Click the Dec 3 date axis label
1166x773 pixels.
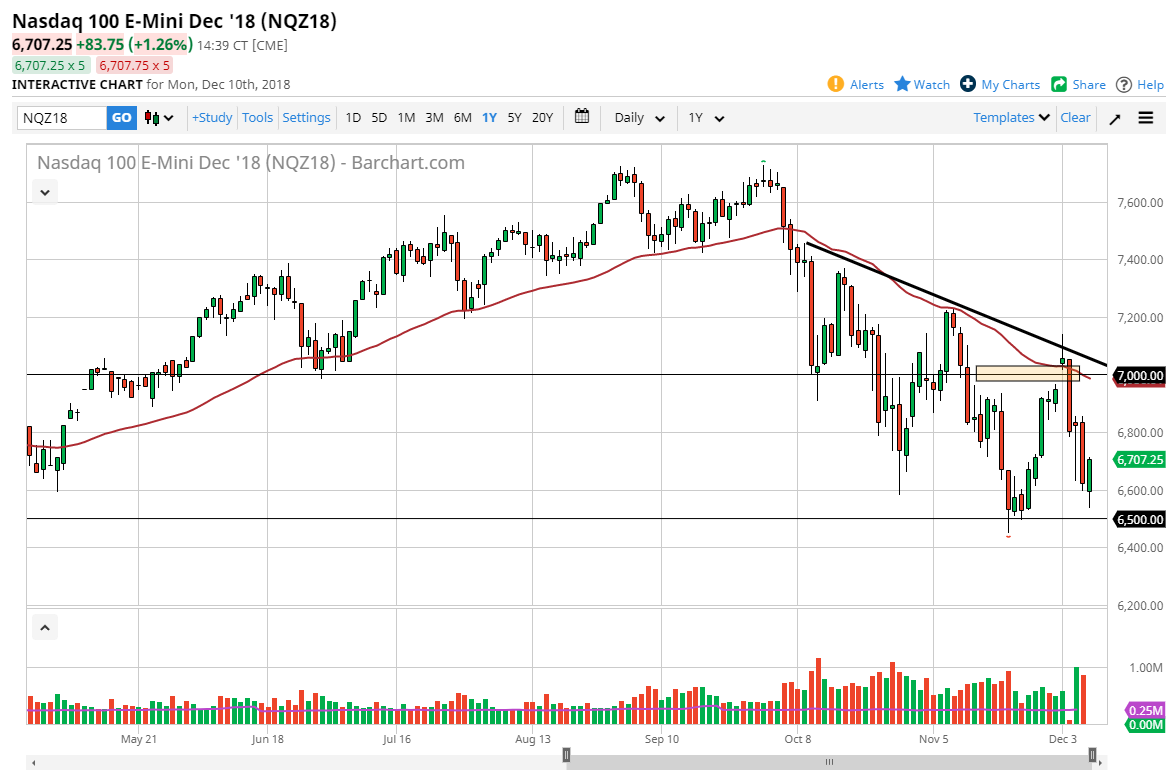coord(1063,739)
